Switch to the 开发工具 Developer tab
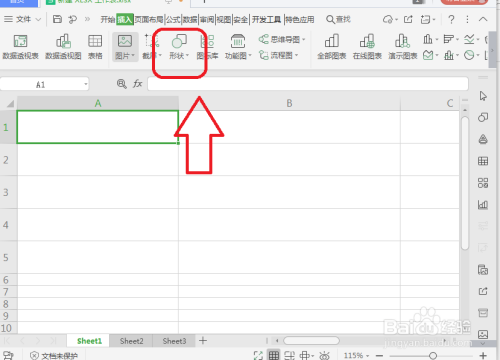 click(266, 19)
